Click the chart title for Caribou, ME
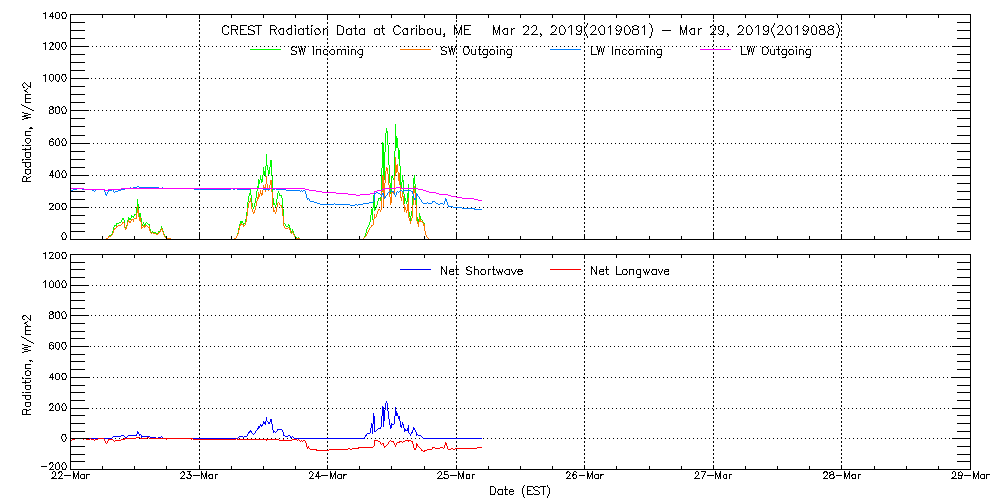 pyautogui.click(x=530, y=30)
